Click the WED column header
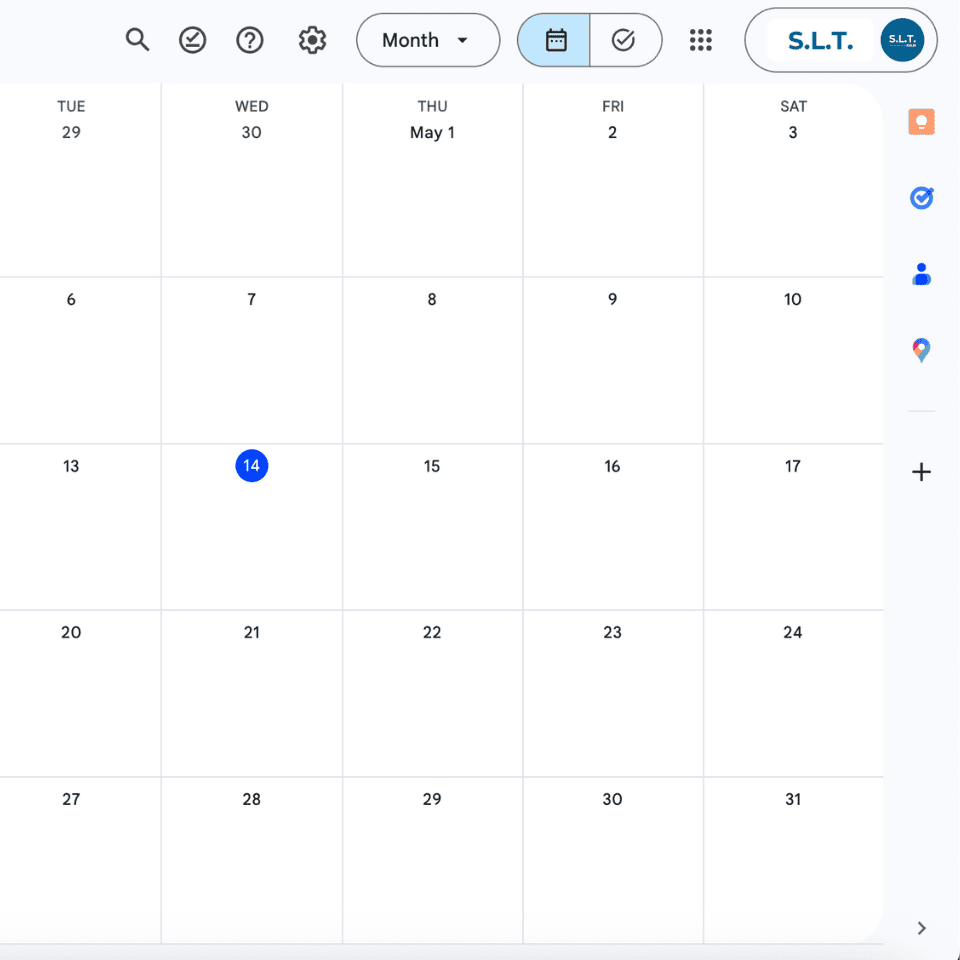The width and height of the screenshot is (960, 960). pos(252,106)
